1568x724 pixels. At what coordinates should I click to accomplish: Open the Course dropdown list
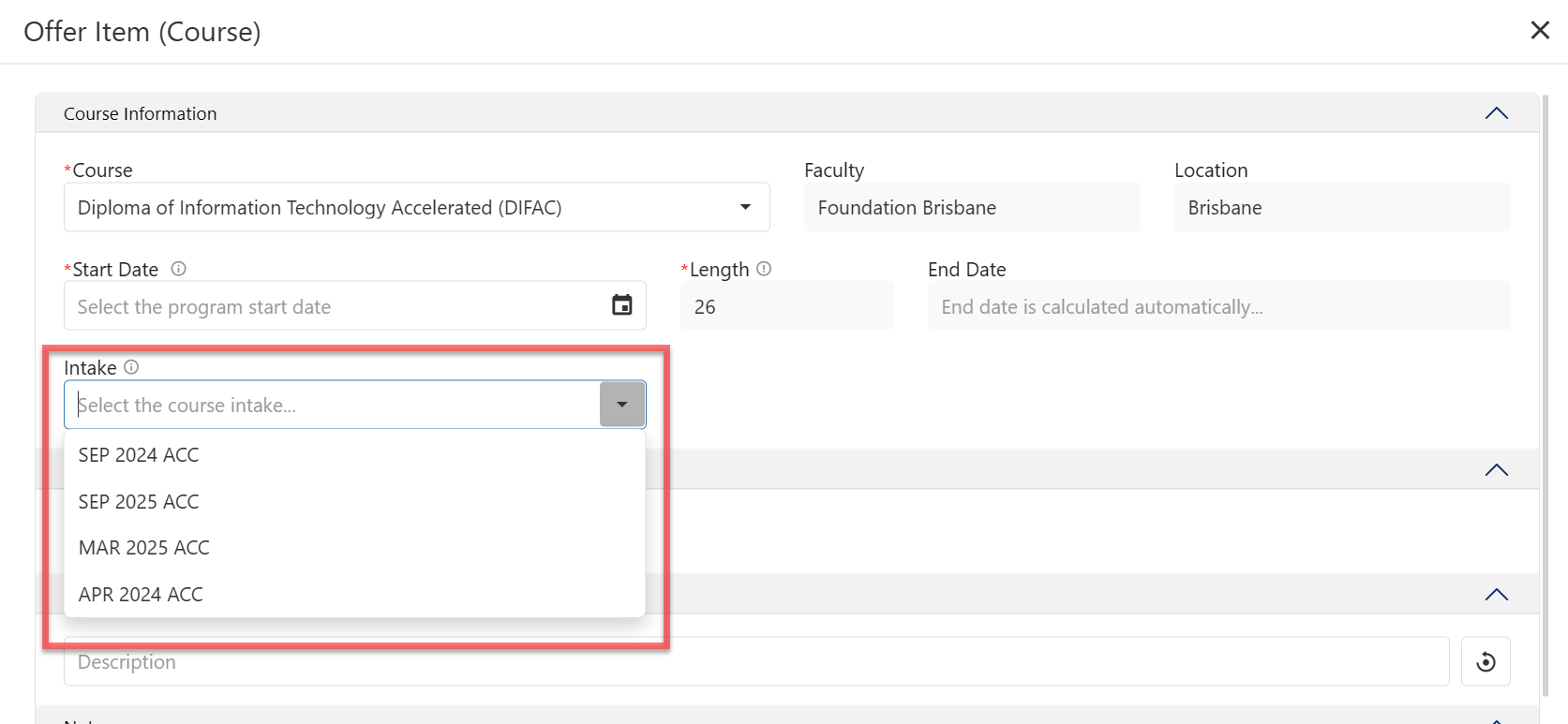click(x=745, y=207)
